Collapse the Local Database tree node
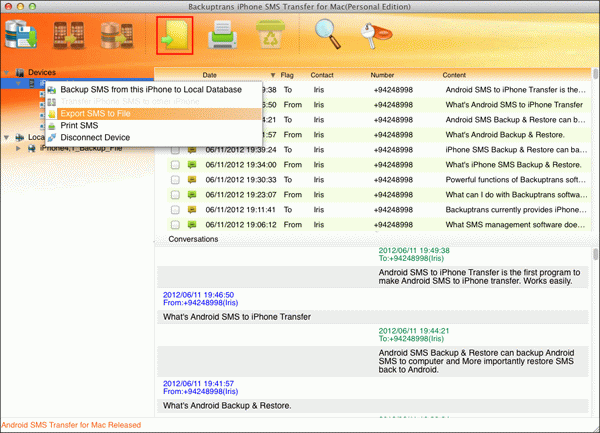 point(7,137)
